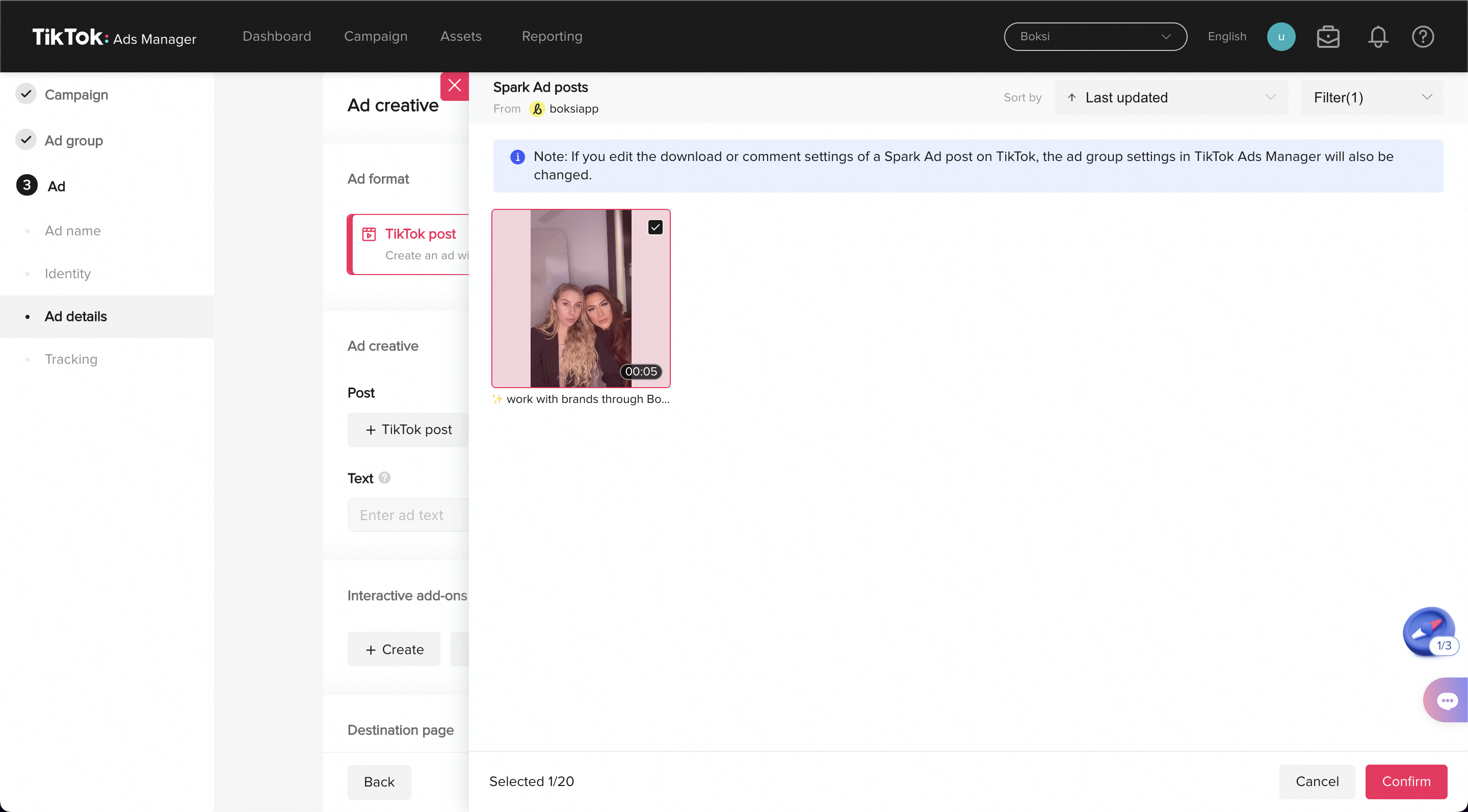Open the notifications bell icon
The image size is (1468, 812).
(1377, 36)
